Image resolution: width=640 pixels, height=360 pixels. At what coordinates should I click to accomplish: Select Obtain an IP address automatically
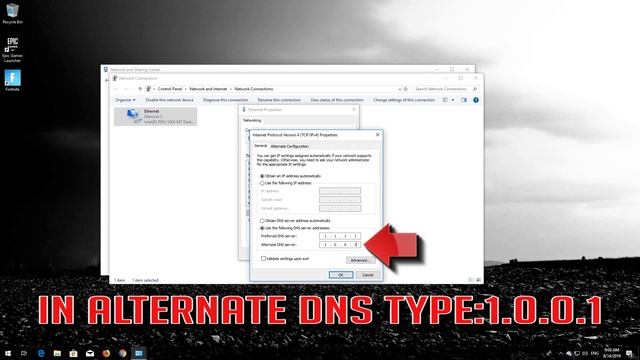pos(262,176)
